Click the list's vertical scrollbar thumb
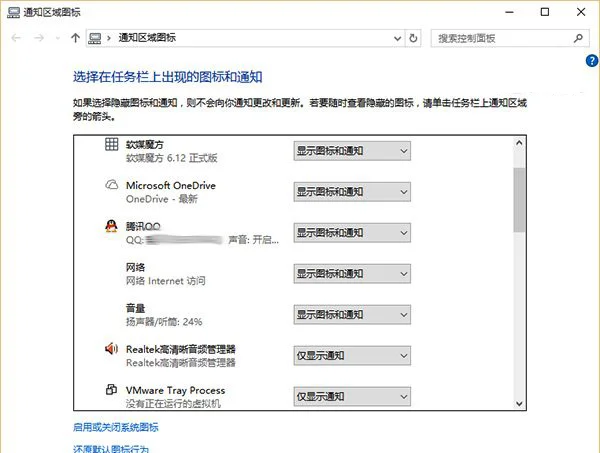Screen dimensions: 600x453 pyautogui.click(x=519, y=200)
